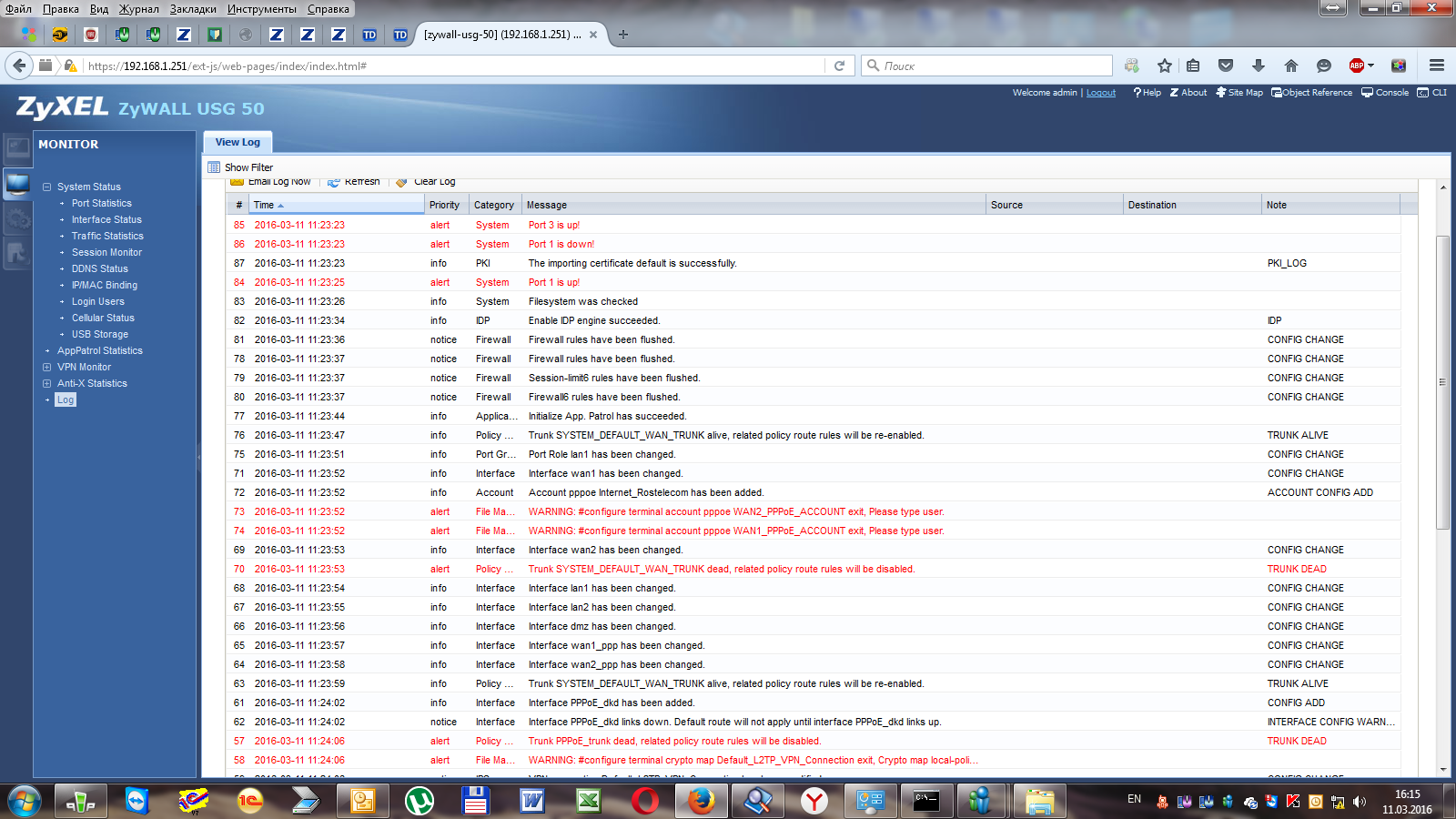1456x819 pixels.
Task: Open the Журнал browser menu
Action: click(x=138, y=9)
